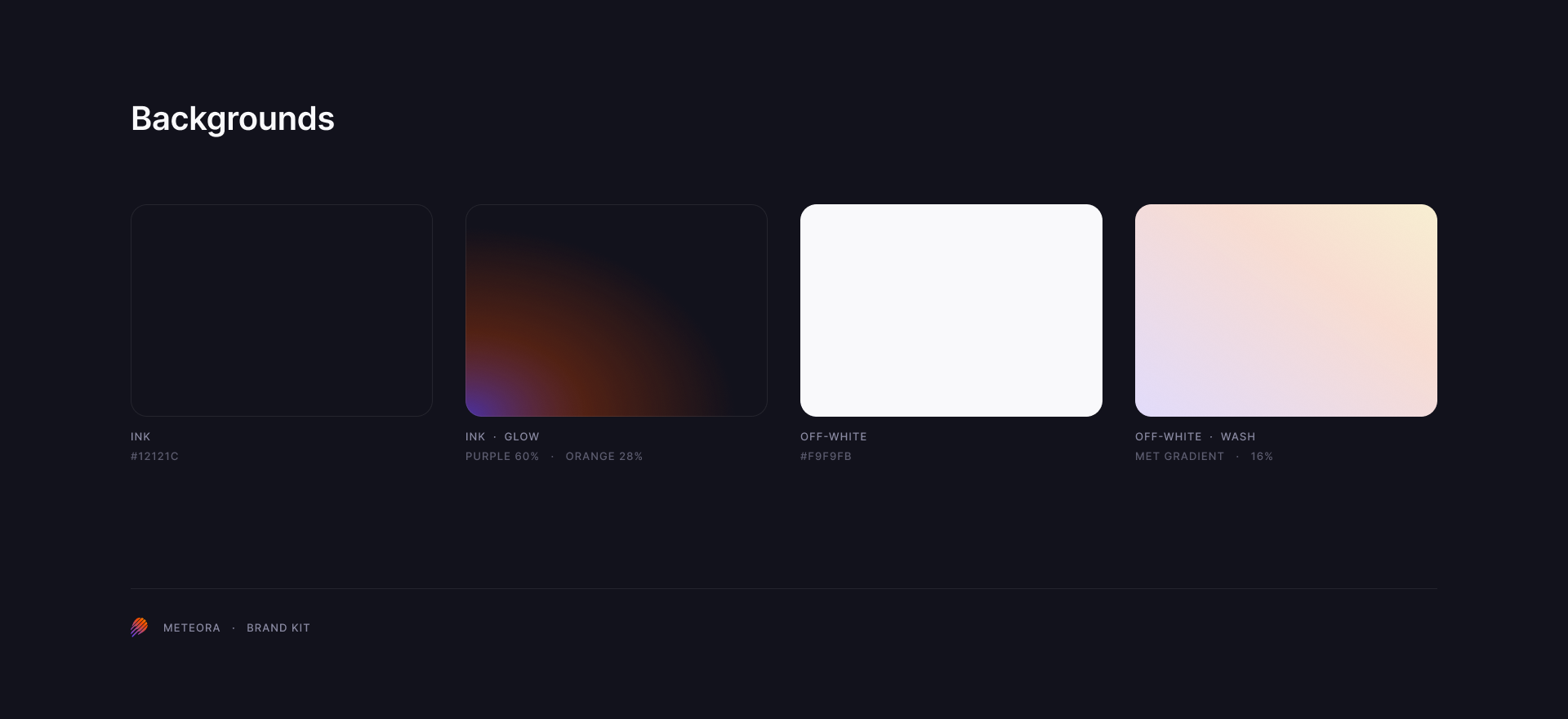Screen dimensions: 1568x719
Task: Click the 16% opacity value
Action: pyautogui.click(x=1262, y=457)
